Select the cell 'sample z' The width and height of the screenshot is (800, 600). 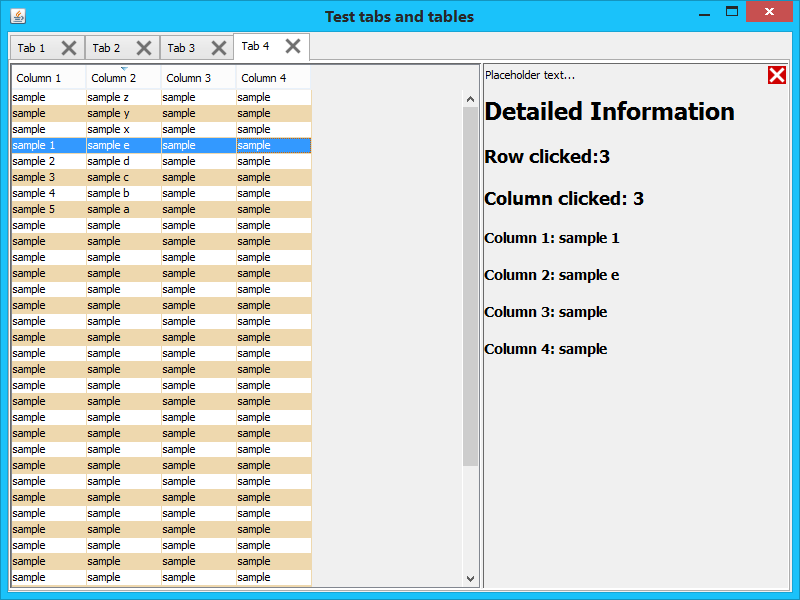(124, 97)
